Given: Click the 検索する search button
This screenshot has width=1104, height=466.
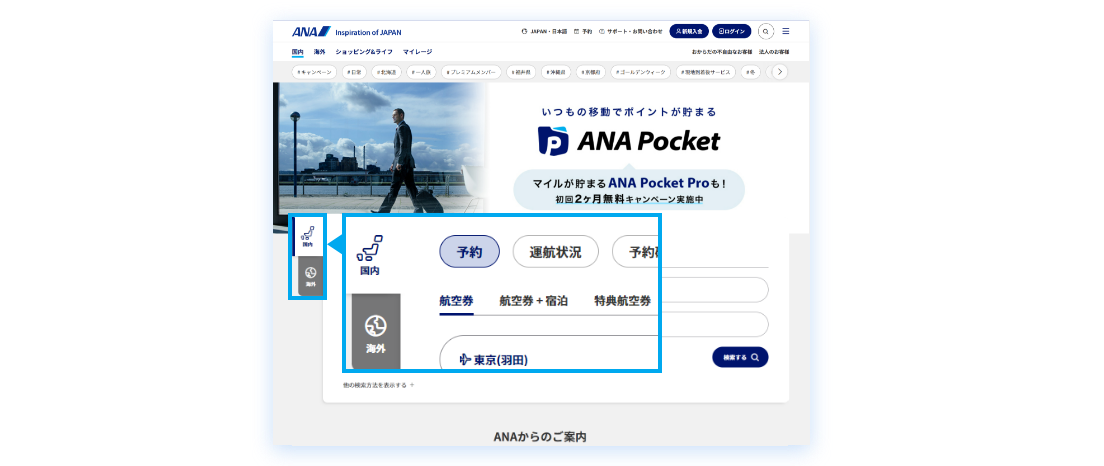Looking at the screenshot, I should 740,357.
